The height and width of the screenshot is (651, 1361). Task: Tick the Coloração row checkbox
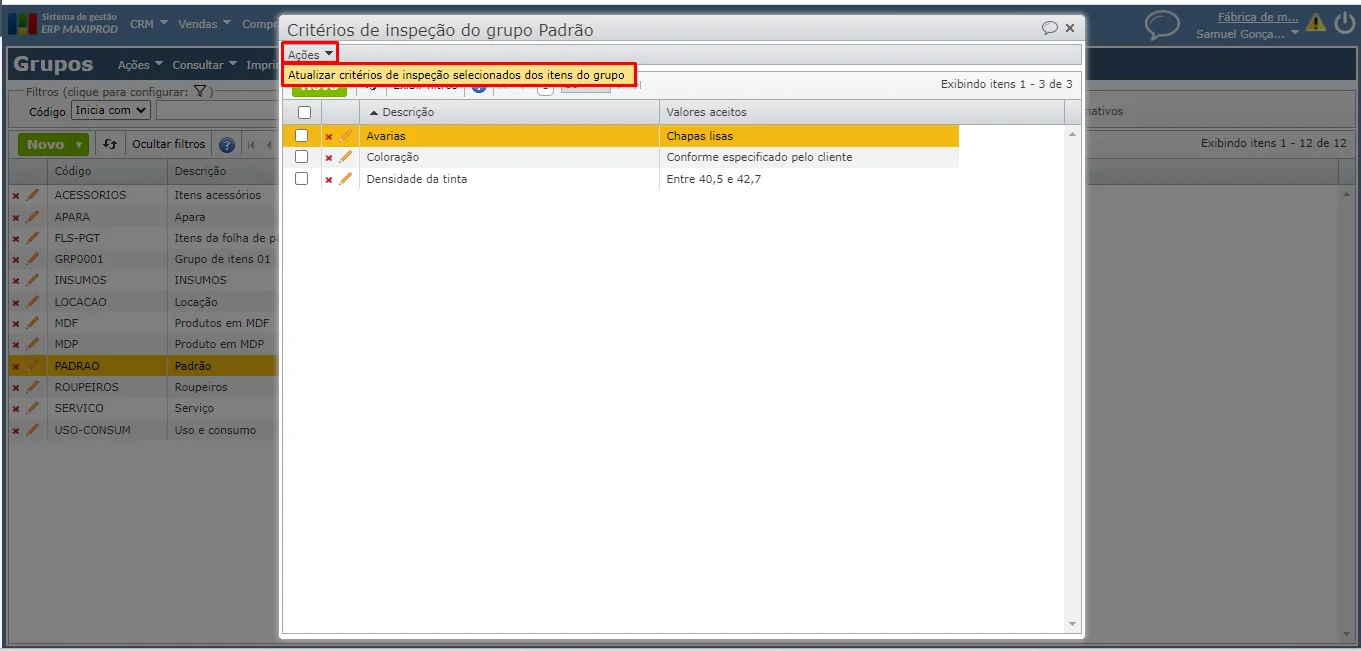point(301,157)
